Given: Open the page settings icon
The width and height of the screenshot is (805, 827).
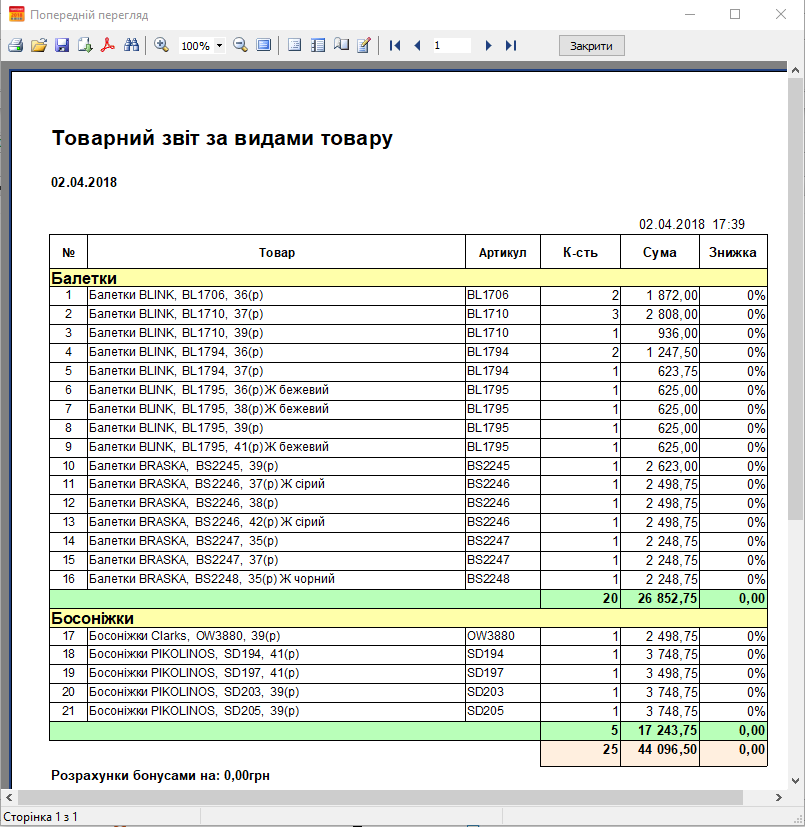Looking at the screenshot, I should point(341,46).
